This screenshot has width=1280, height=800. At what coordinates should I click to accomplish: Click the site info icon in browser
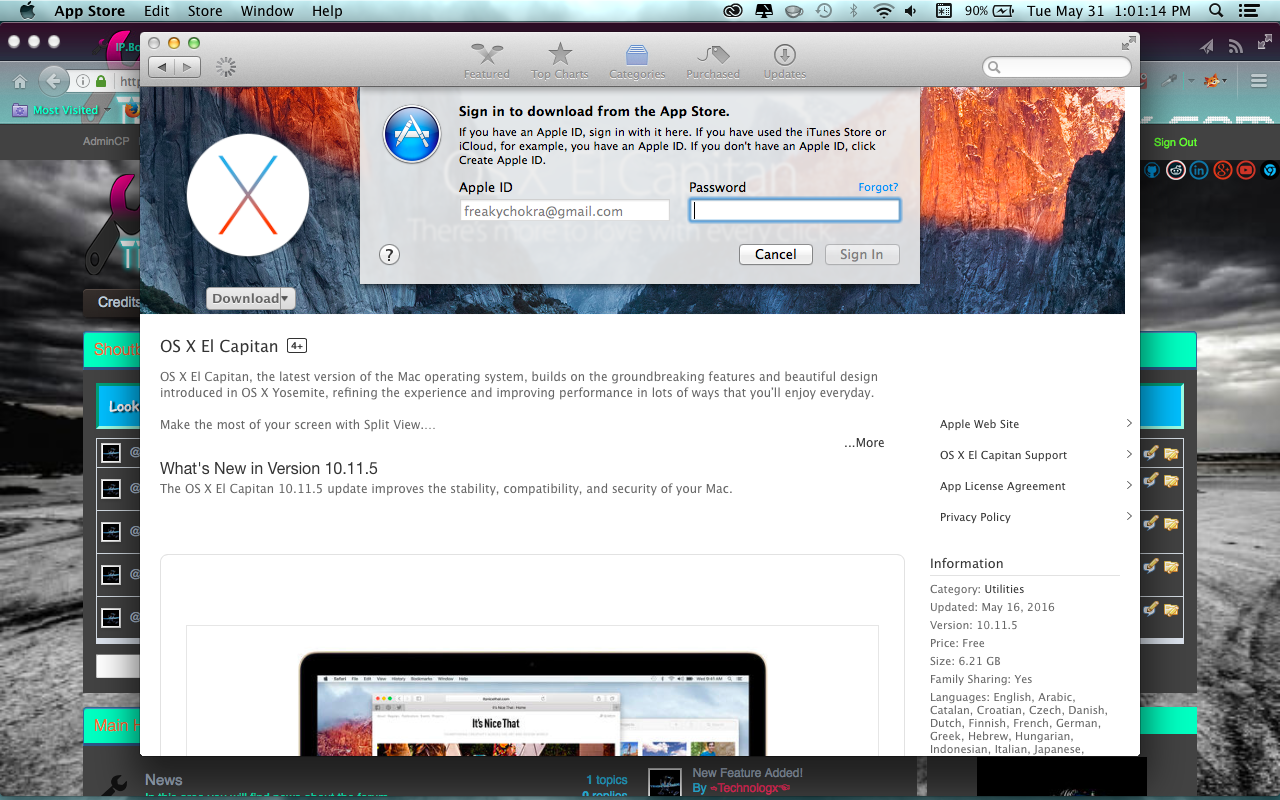[82, 81]
